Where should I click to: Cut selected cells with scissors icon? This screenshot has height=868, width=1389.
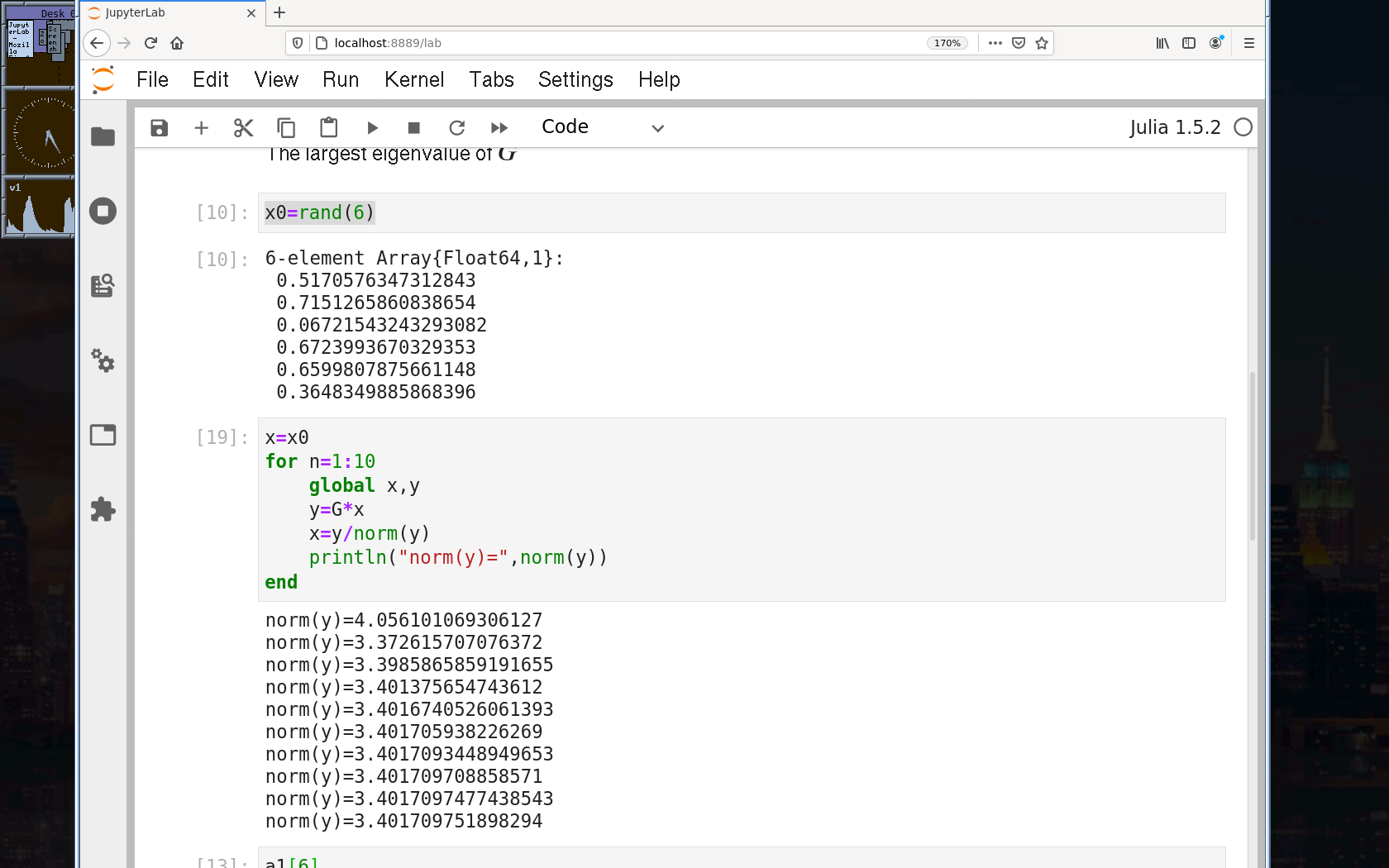pyautogui.click(x=243, y=128)
